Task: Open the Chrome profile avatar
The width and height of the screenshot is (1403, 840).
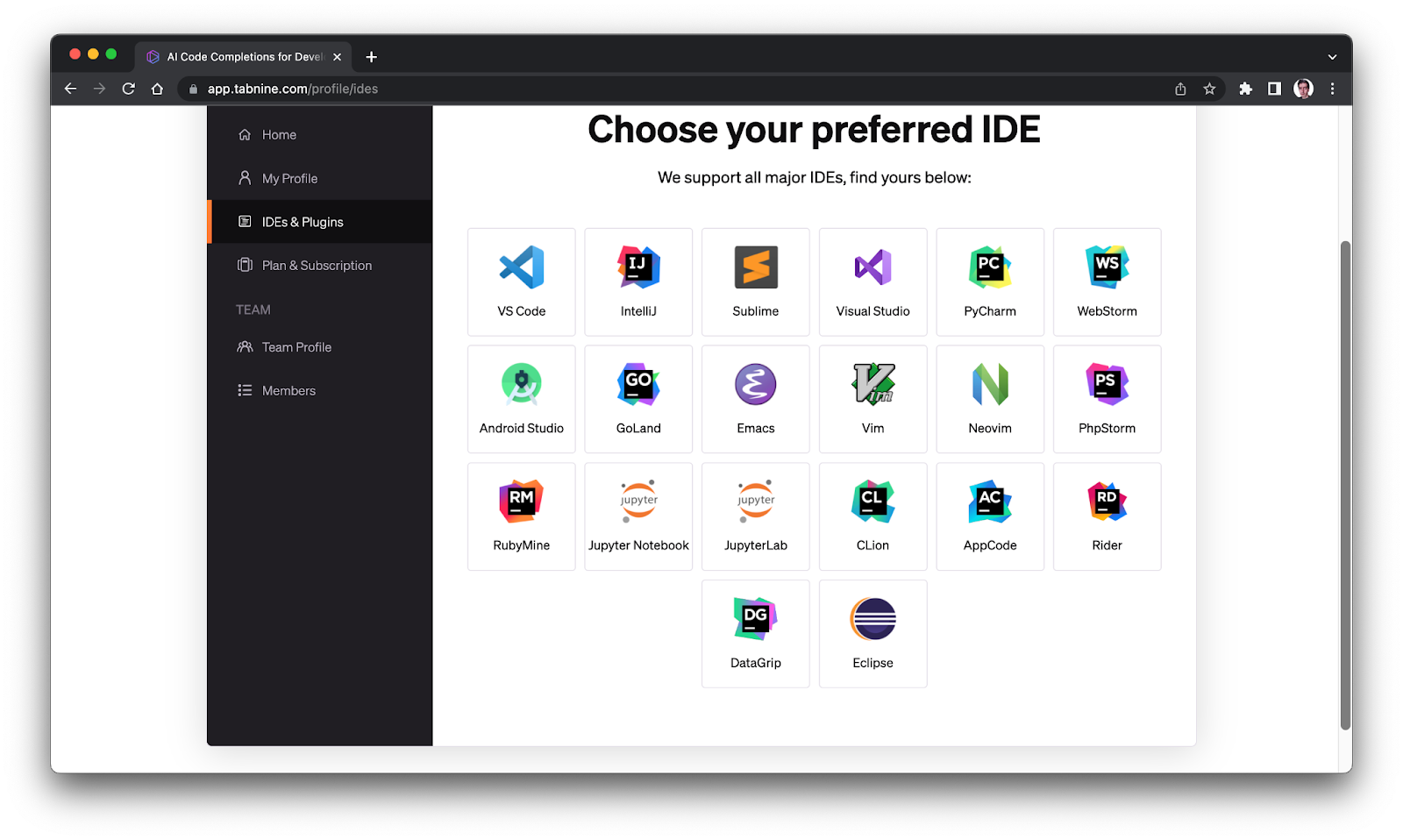Action: (x=1303, y=89)
